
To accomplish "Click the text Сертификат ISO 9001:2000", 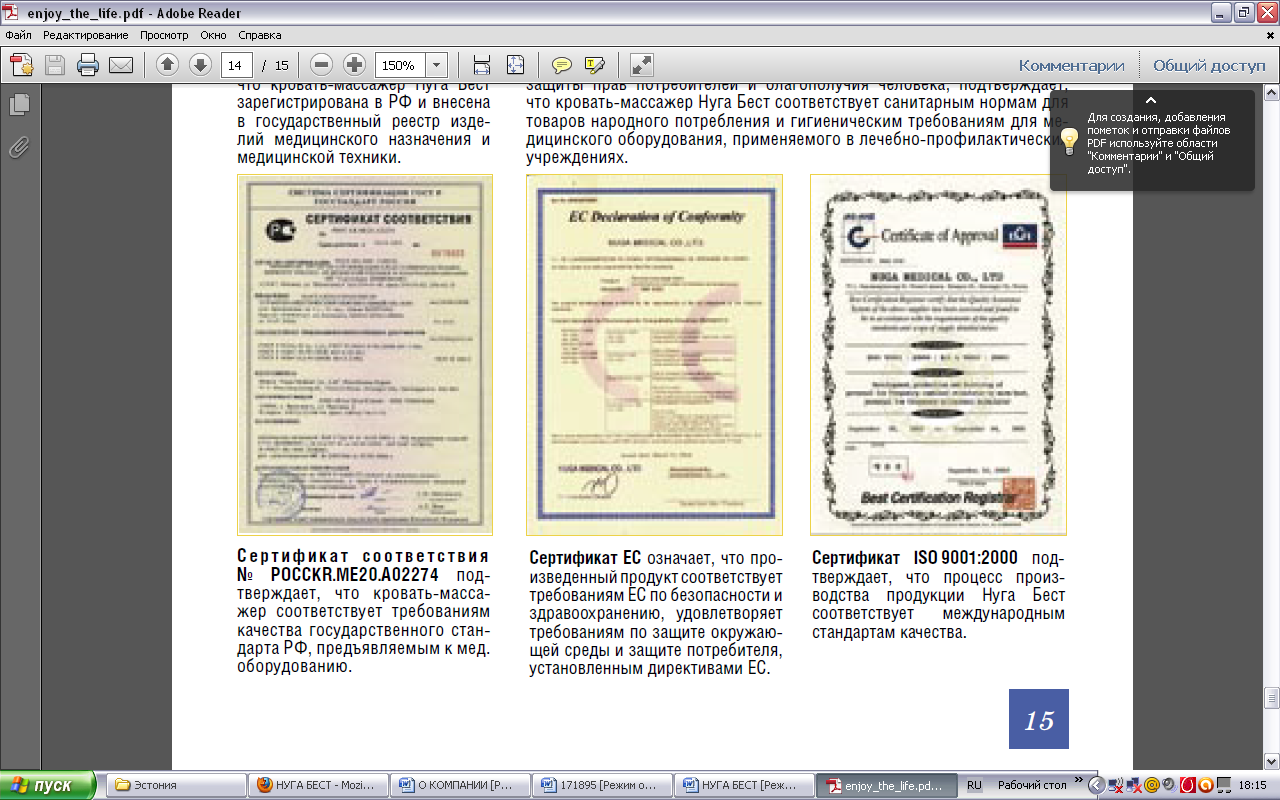I will (x=915, y=558).
